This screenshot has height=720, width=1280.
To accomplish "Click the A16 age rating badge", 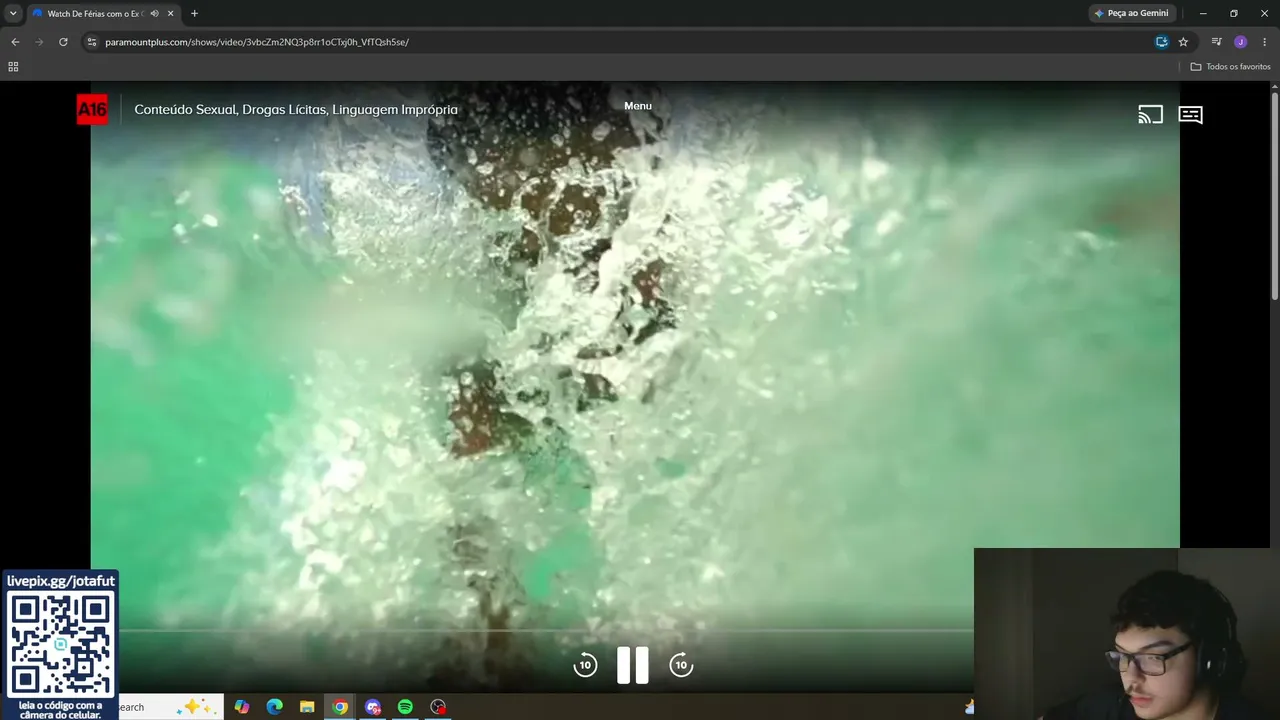I will (x=92, y=110).
